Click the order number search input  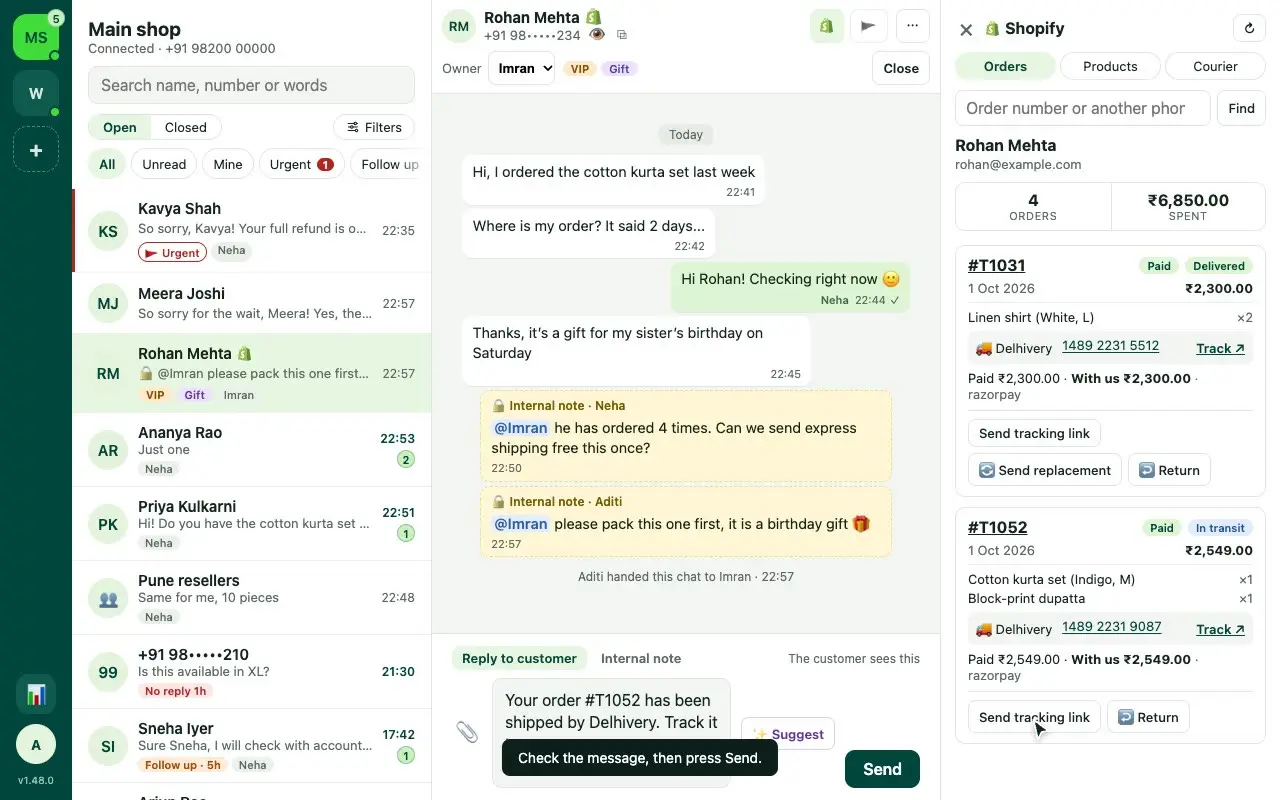tap(1083, 108)
